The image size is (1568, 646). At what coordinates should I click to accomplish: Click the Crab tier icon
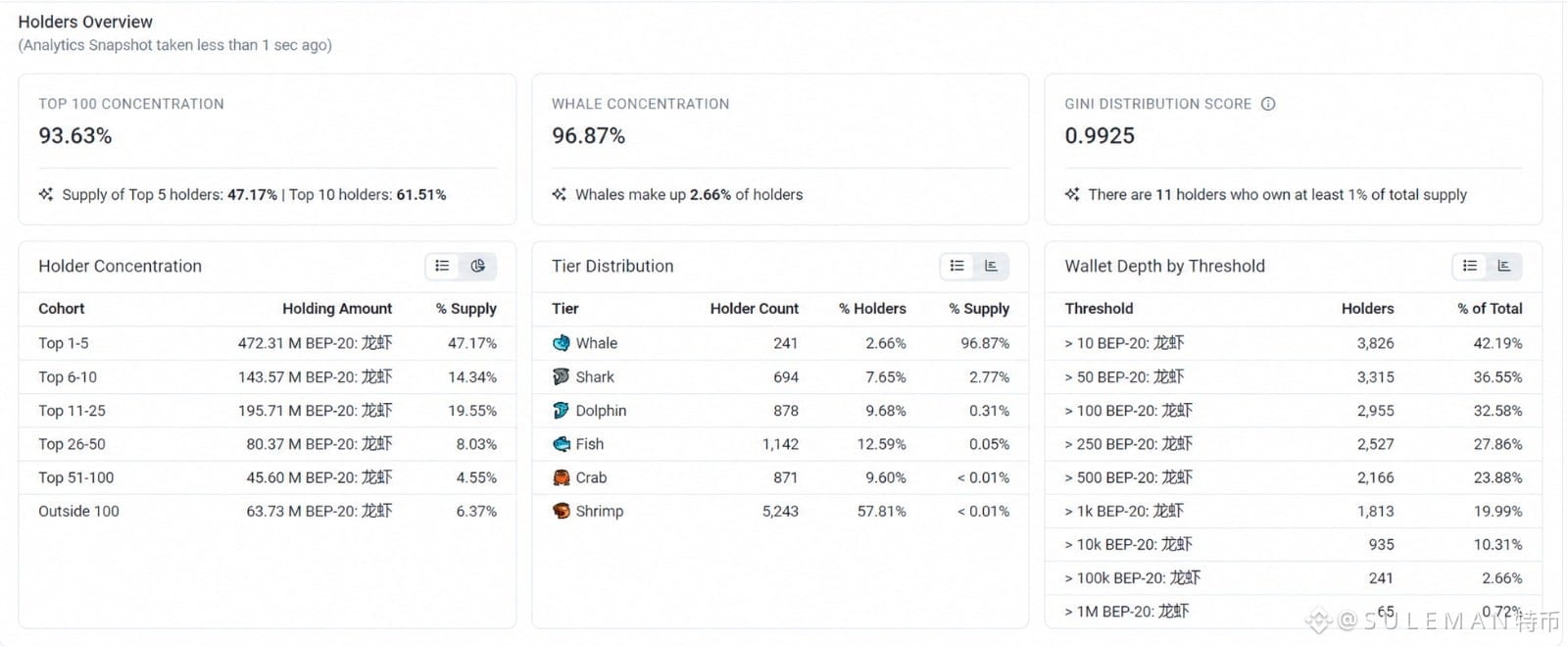coord(562,477)
